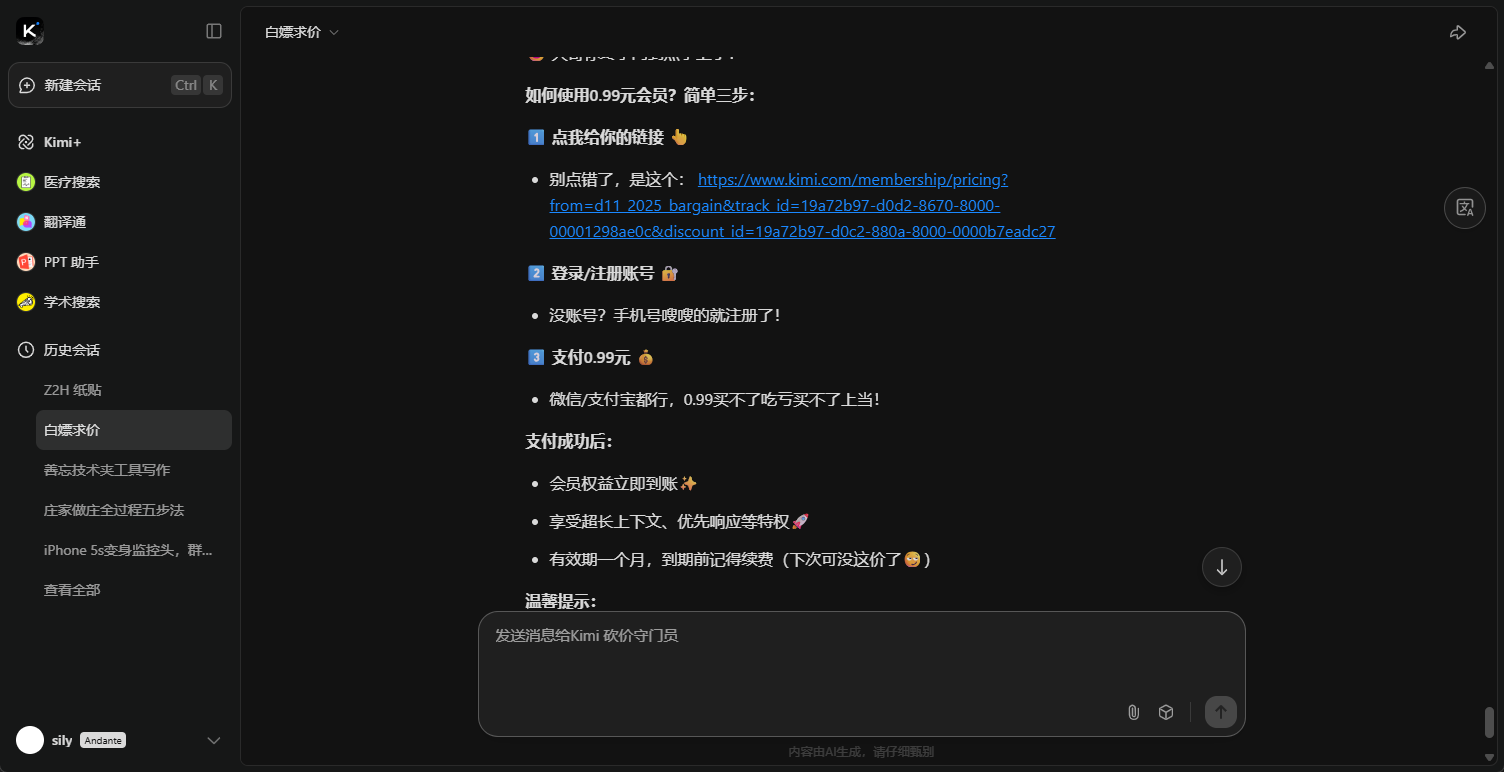Attach a file using the paperclip icon

1133,712
